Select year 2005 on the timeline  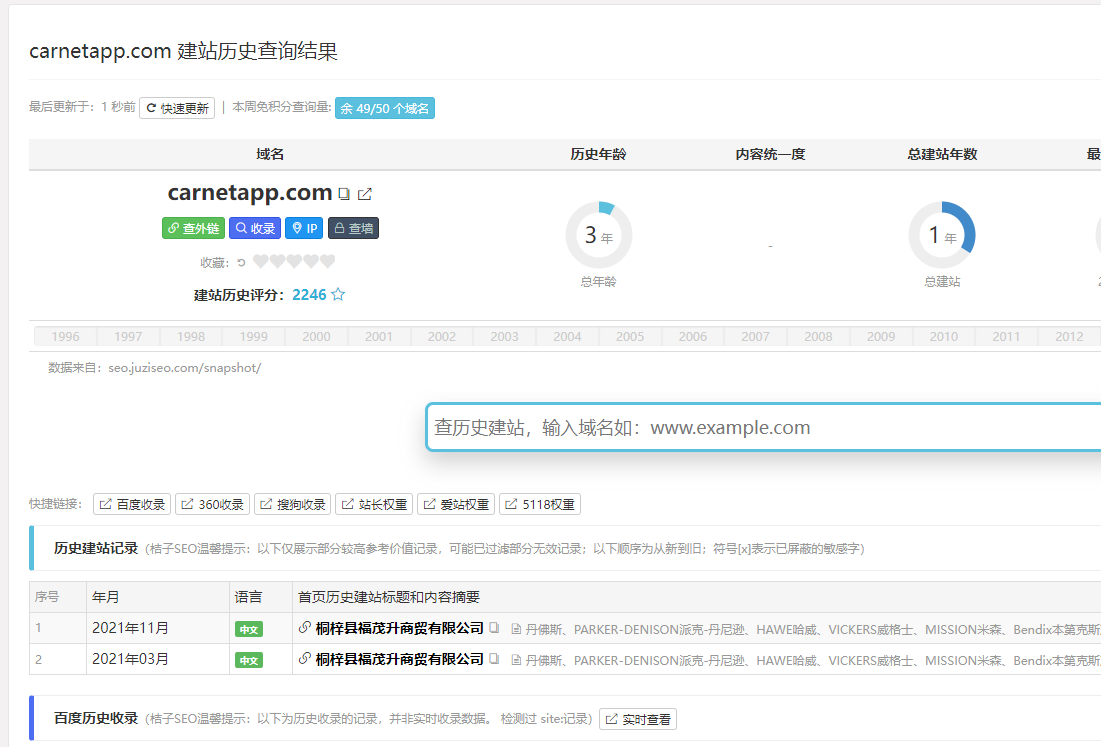coord(630,337)
